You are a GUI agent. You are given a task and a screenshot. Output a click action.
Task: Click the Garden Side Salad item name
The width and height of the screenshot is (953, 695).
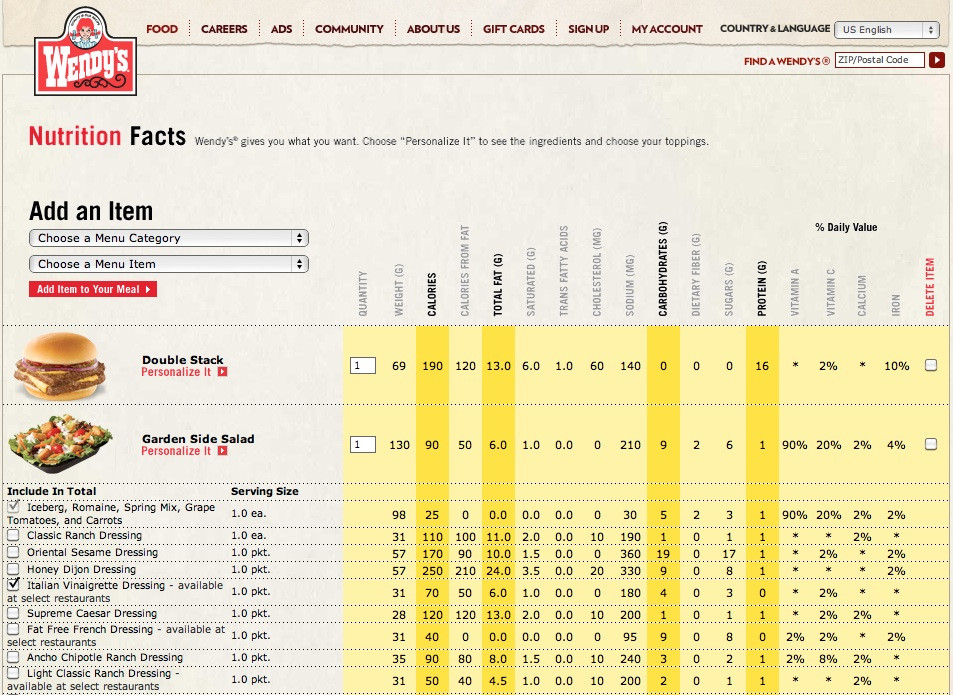(198, 439)
